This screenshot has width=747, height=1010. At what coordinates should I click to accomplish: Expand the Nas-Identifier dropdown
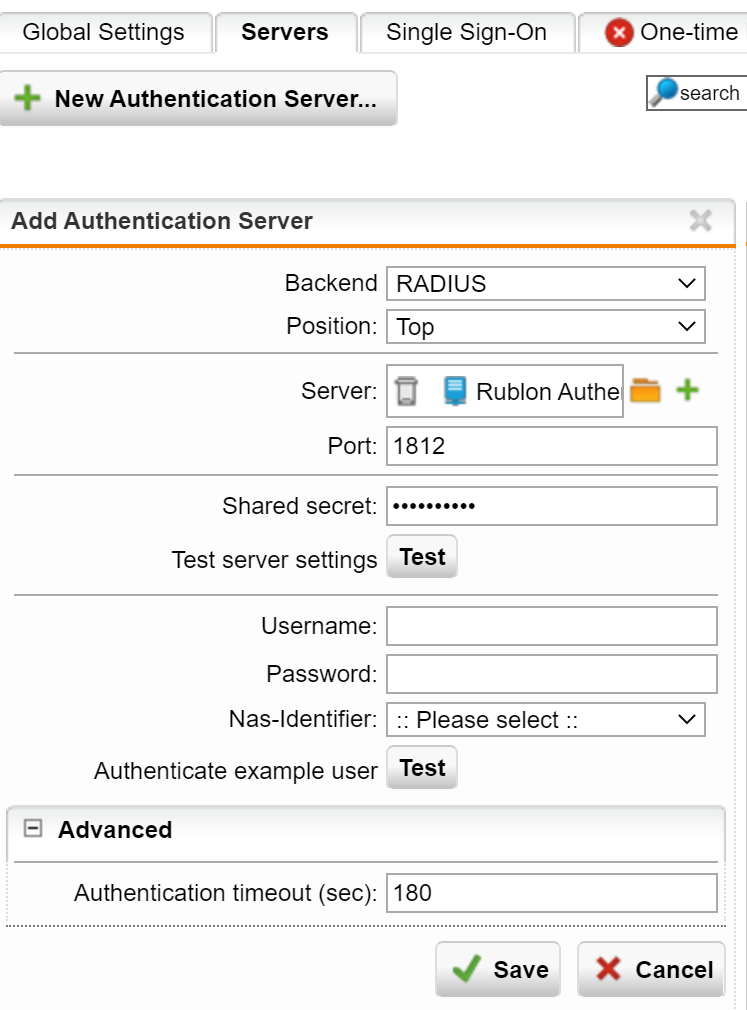545,720
